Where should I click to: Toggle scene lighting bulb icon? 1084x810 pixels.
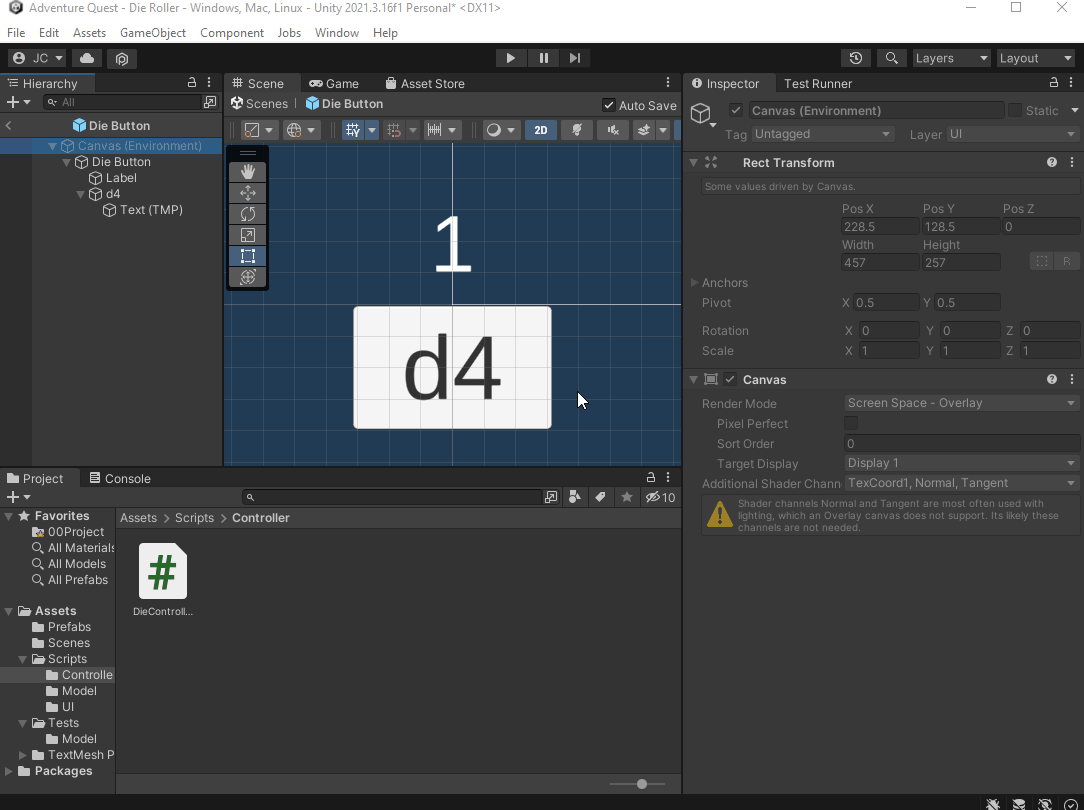click(577, 130)
